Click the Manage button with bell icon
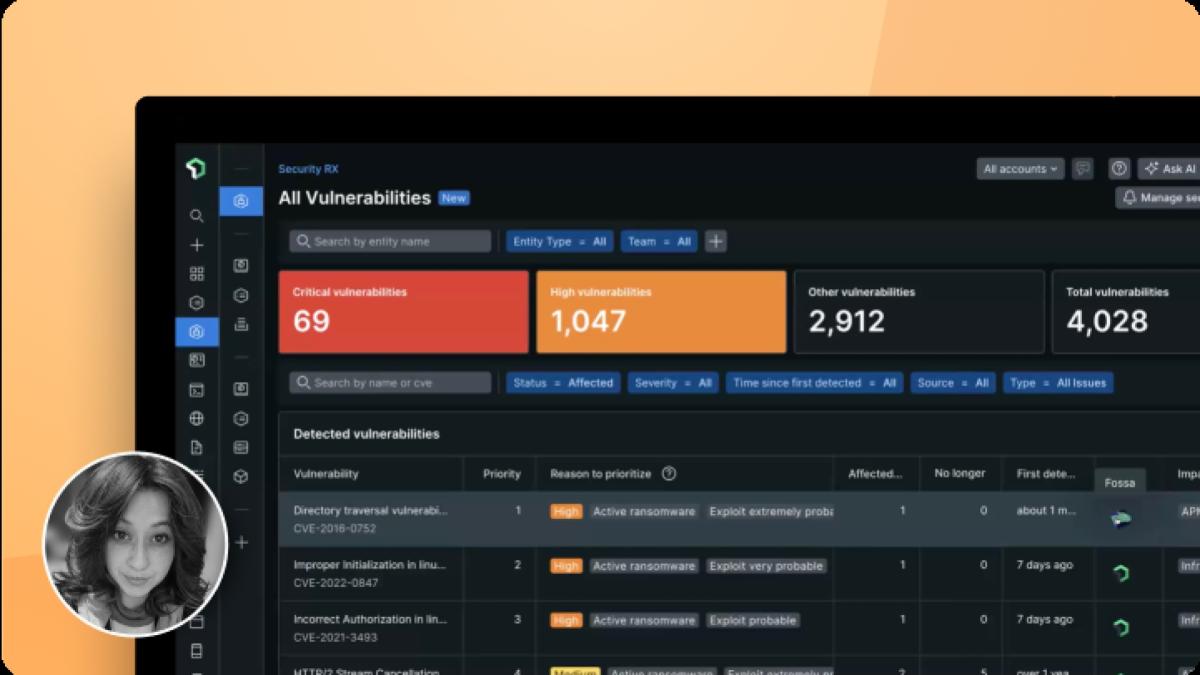Viewport: 1200px width, 675px height. tap(1158, 198)
